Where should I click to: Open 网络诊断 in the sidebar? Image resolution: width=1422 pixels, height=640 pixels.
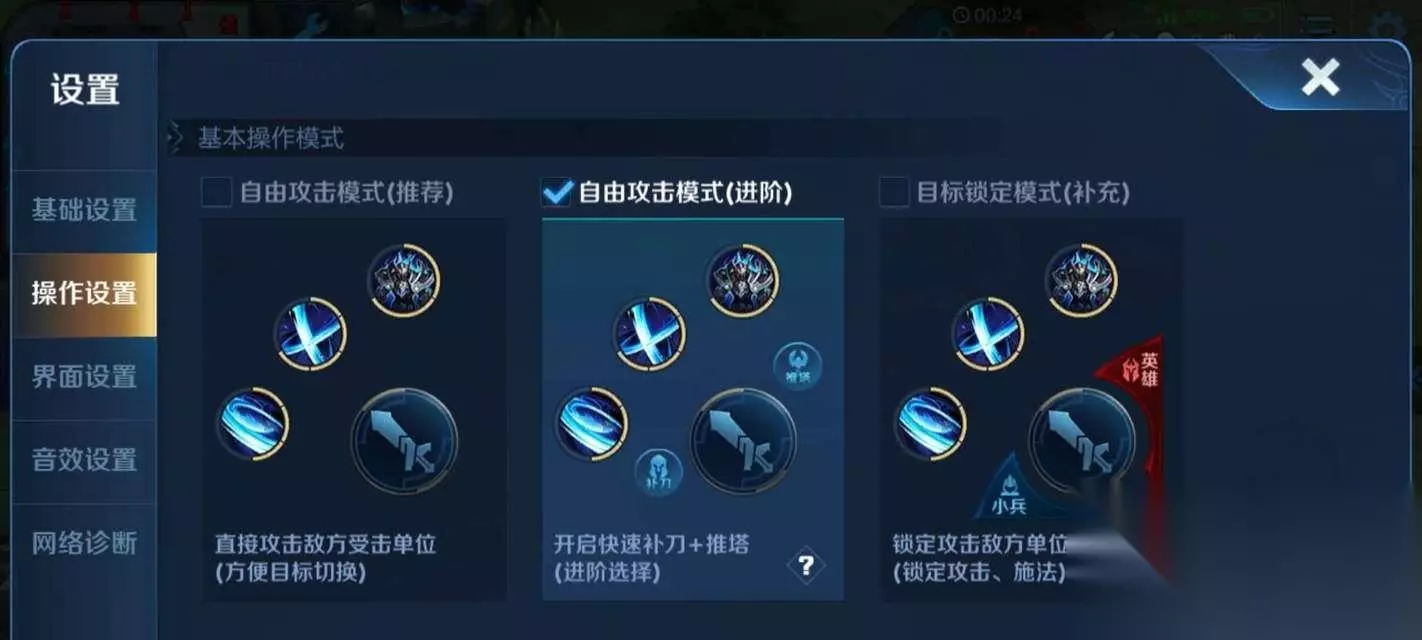point(84,543)
